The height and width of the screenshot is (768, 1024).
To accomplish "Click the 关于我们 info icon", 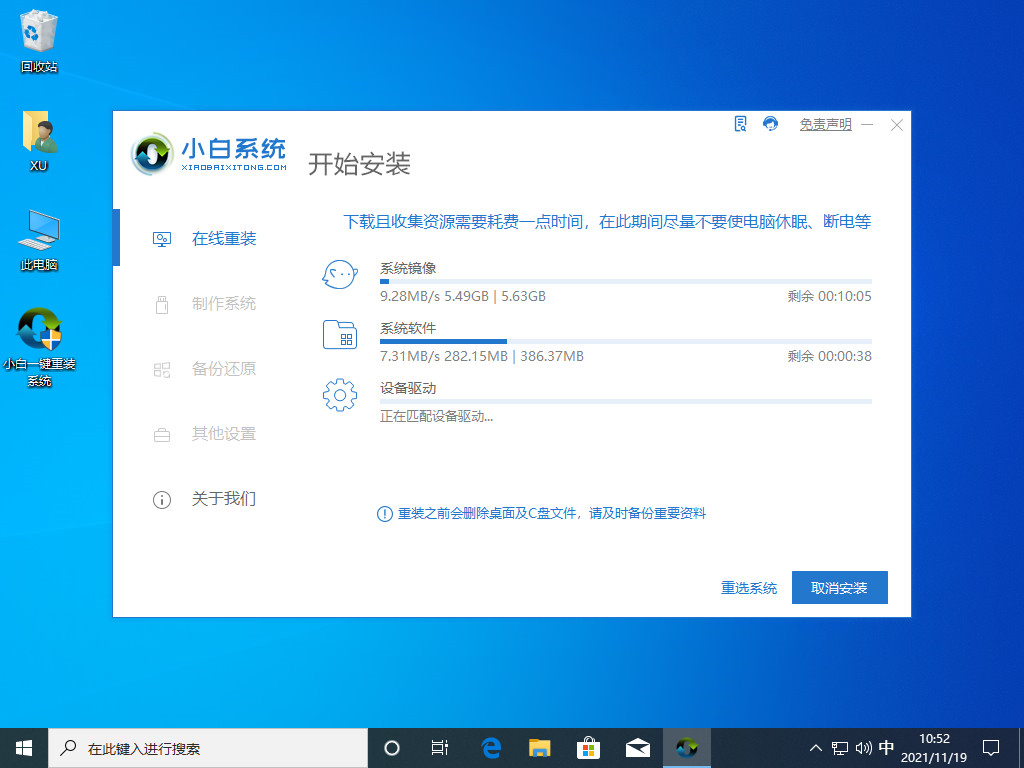I will [x=161, y=499].
